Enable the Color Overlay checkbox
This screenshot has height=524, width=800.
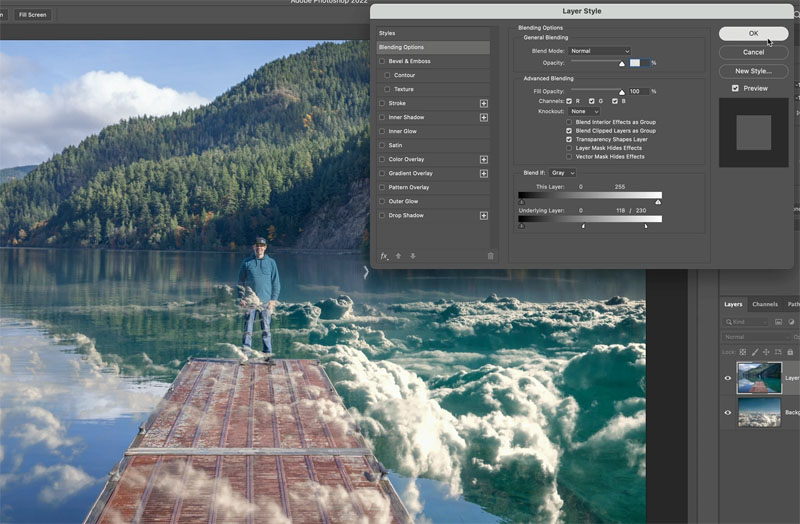(382, 159)
